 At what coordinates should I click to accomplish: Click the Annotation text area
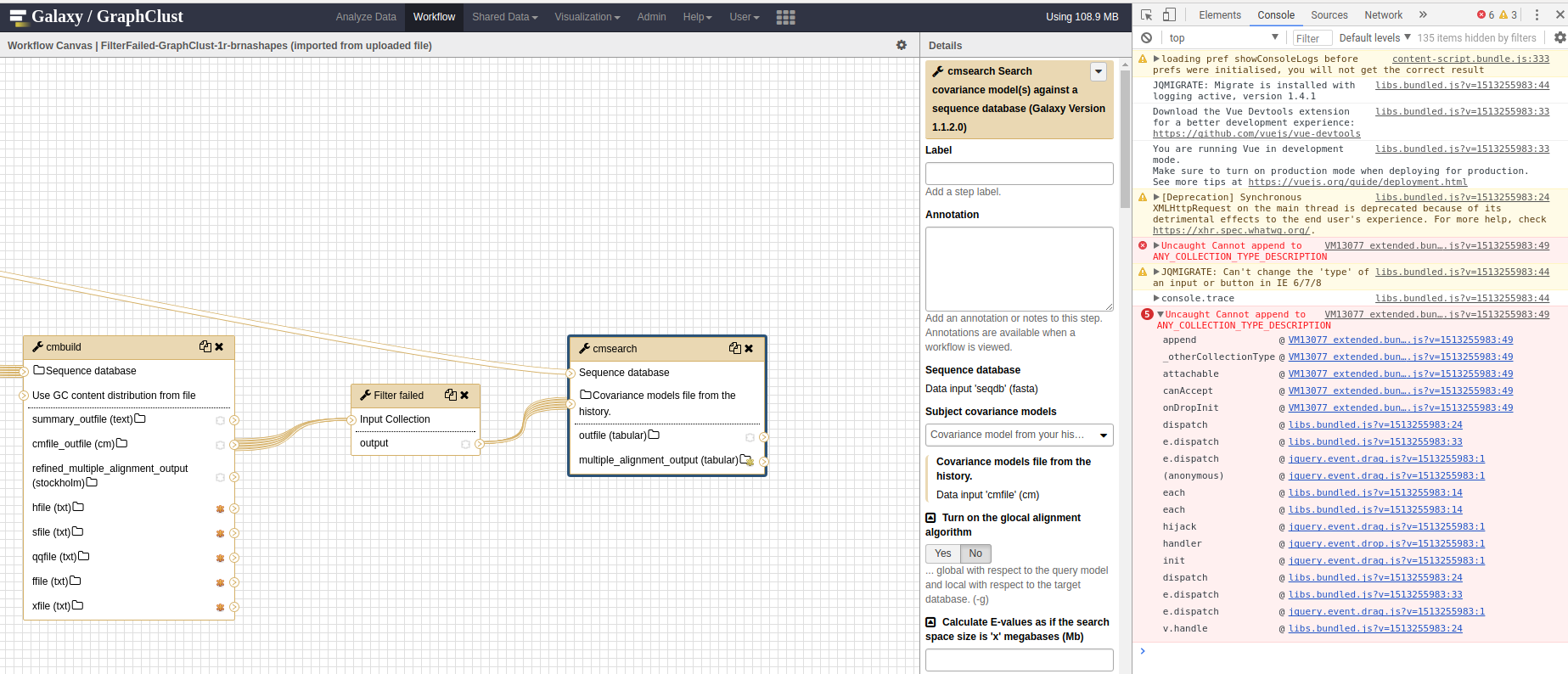(x=1019, y=268)
